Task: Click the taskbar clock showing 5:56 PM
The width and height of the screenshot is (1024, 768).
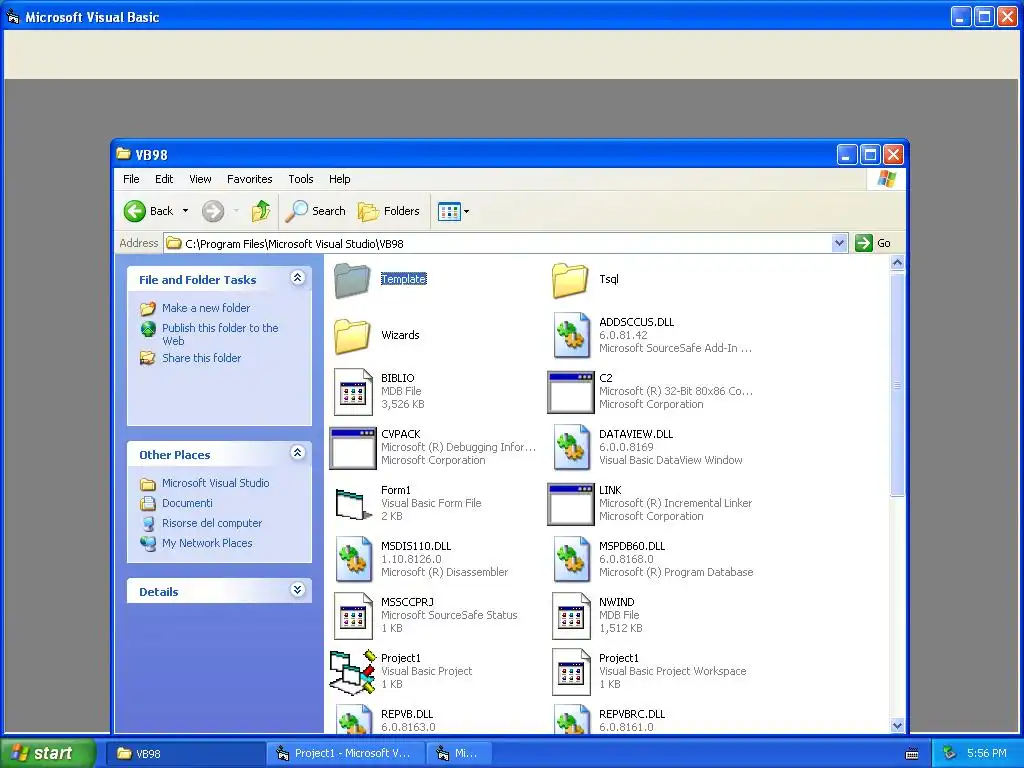Action: click(987, 754)
